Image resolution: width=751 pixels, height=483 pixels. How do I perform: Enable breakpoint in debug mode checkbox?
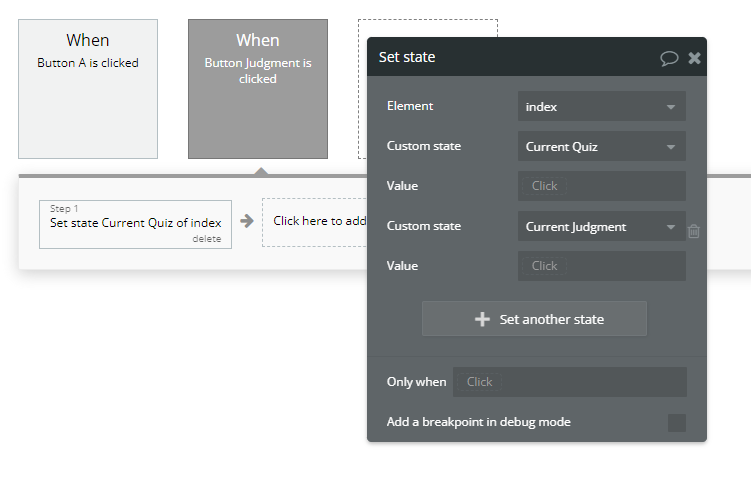pyautogui.click(x=677, y=422)
